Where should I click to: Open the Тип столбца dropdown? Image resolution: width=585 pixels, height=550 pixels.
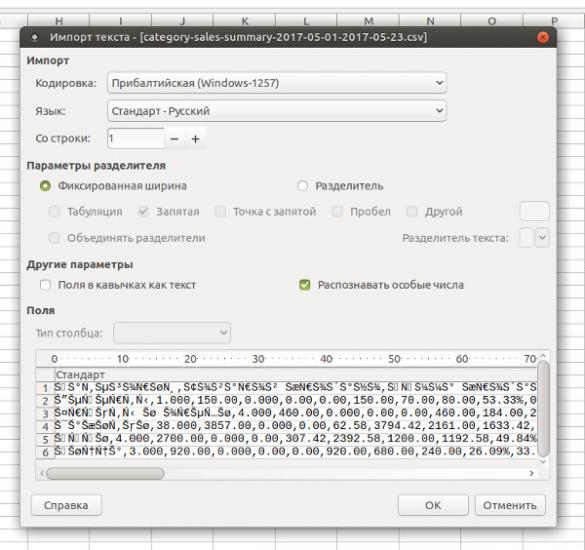coord(172,332)
